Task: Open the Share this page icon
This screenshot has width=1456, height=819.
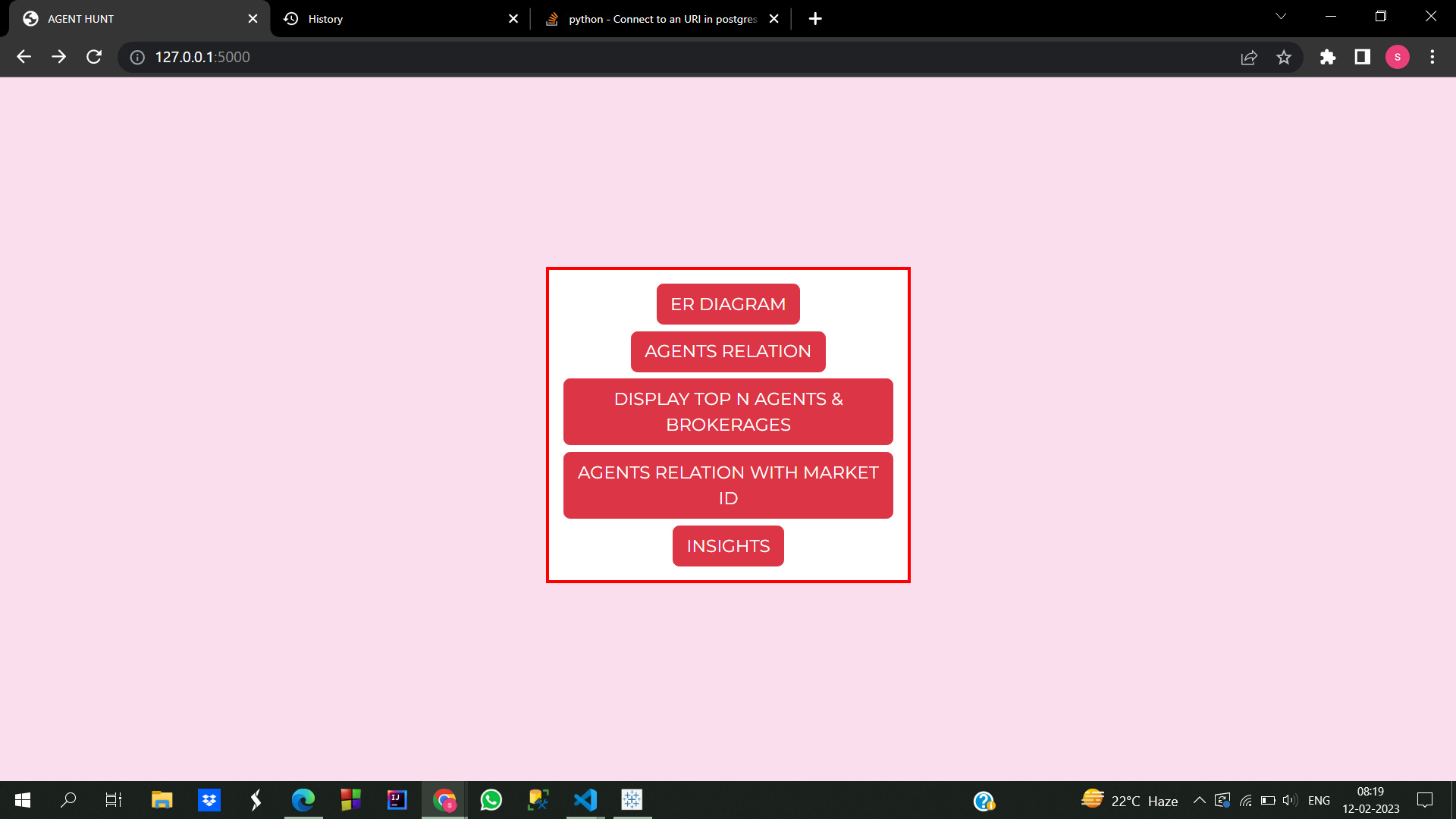Action: point(1248,57)
